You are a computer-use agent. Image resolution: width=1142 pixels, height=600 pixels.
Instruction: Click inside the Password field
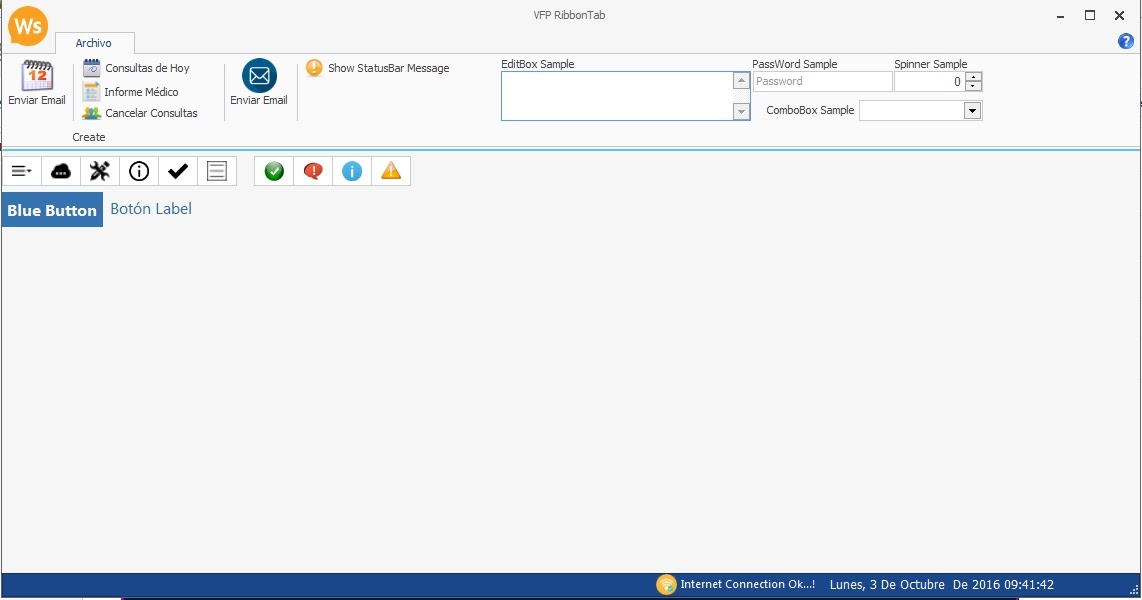[820, 81]
